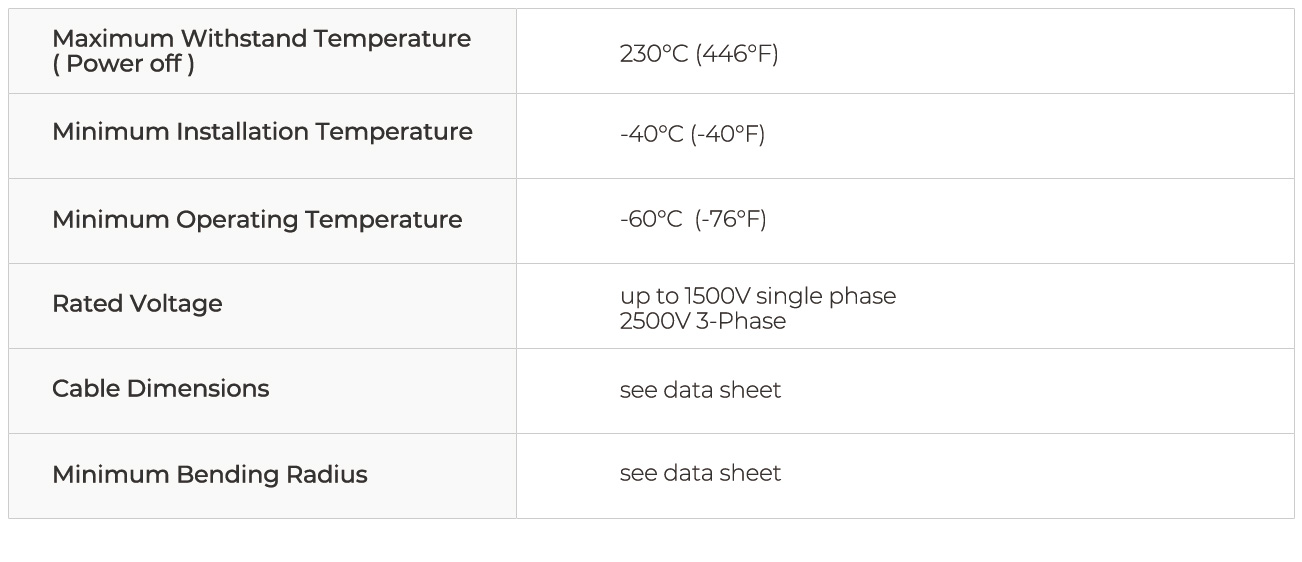This screenshot has width=1302, height=562.
Task: Click the (446°F) Fahrenheit value
Action: (x=737, y=54)
